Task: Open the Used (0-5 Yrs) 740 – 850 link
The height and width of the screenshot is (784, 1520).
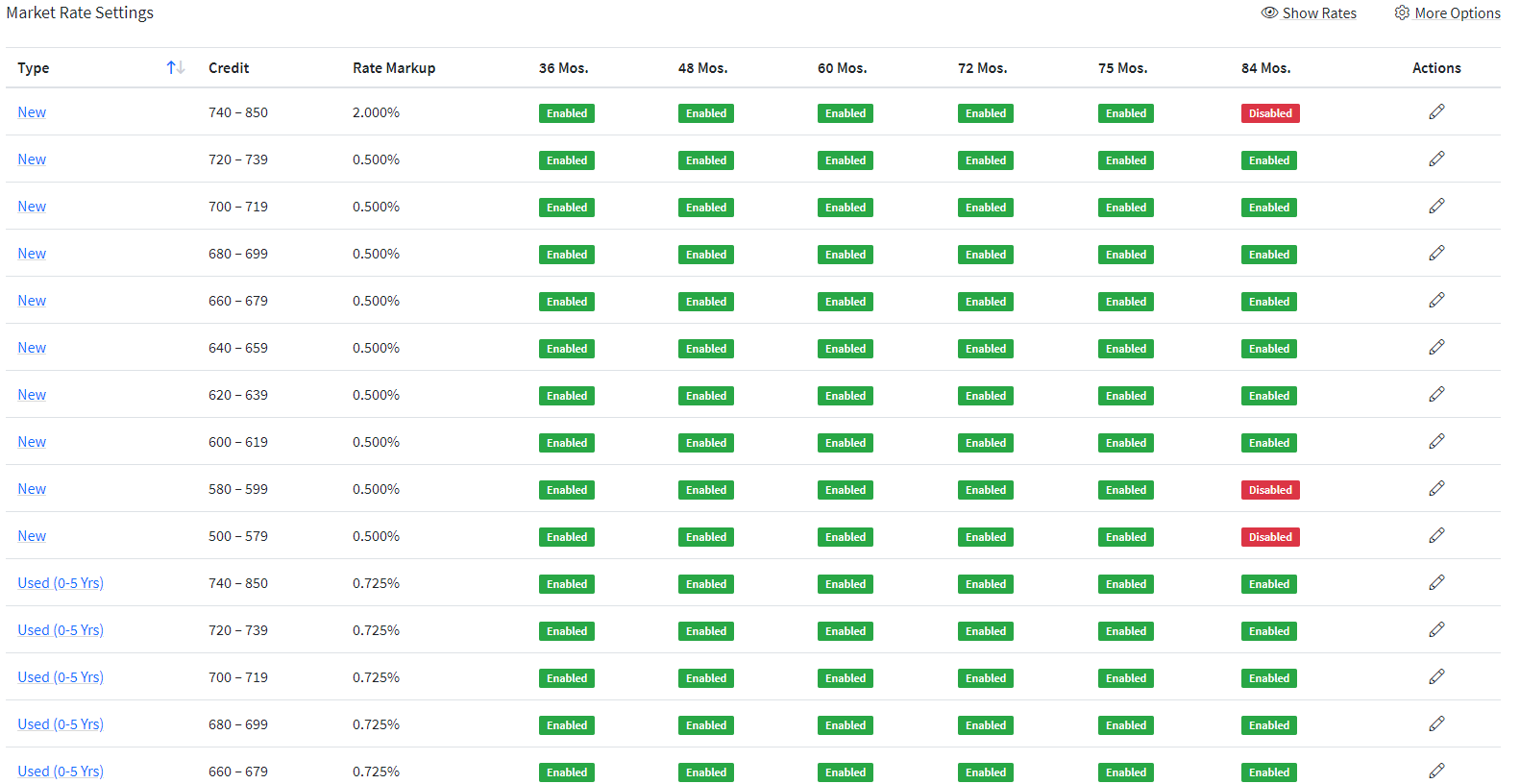Action: coord(61,583)
